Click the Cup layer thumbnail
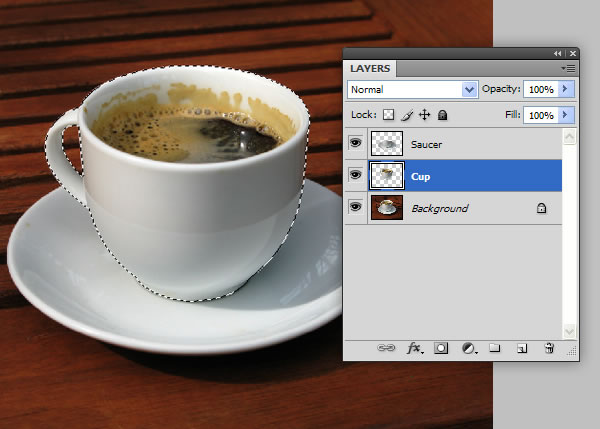 pyautogui.click(x=387, y=176)
